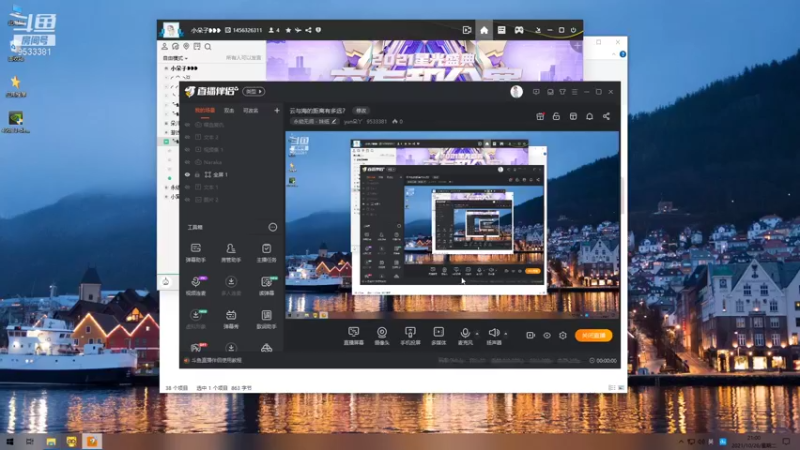
Task: Click 修改 next to stream title
Action: pyautogui.click(x=361, y=110)
